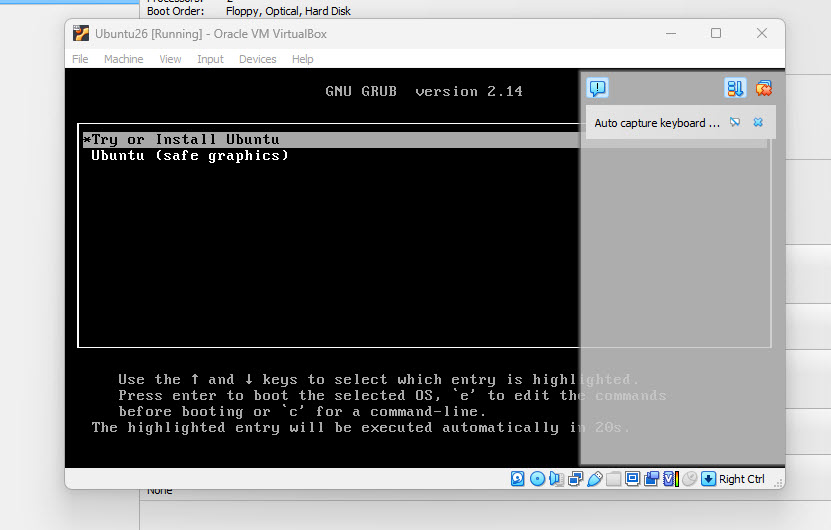Click the shared folders status icon
The width and height of the screenshot is (831, 530).
pyautogui.click(x=613, y=479)
